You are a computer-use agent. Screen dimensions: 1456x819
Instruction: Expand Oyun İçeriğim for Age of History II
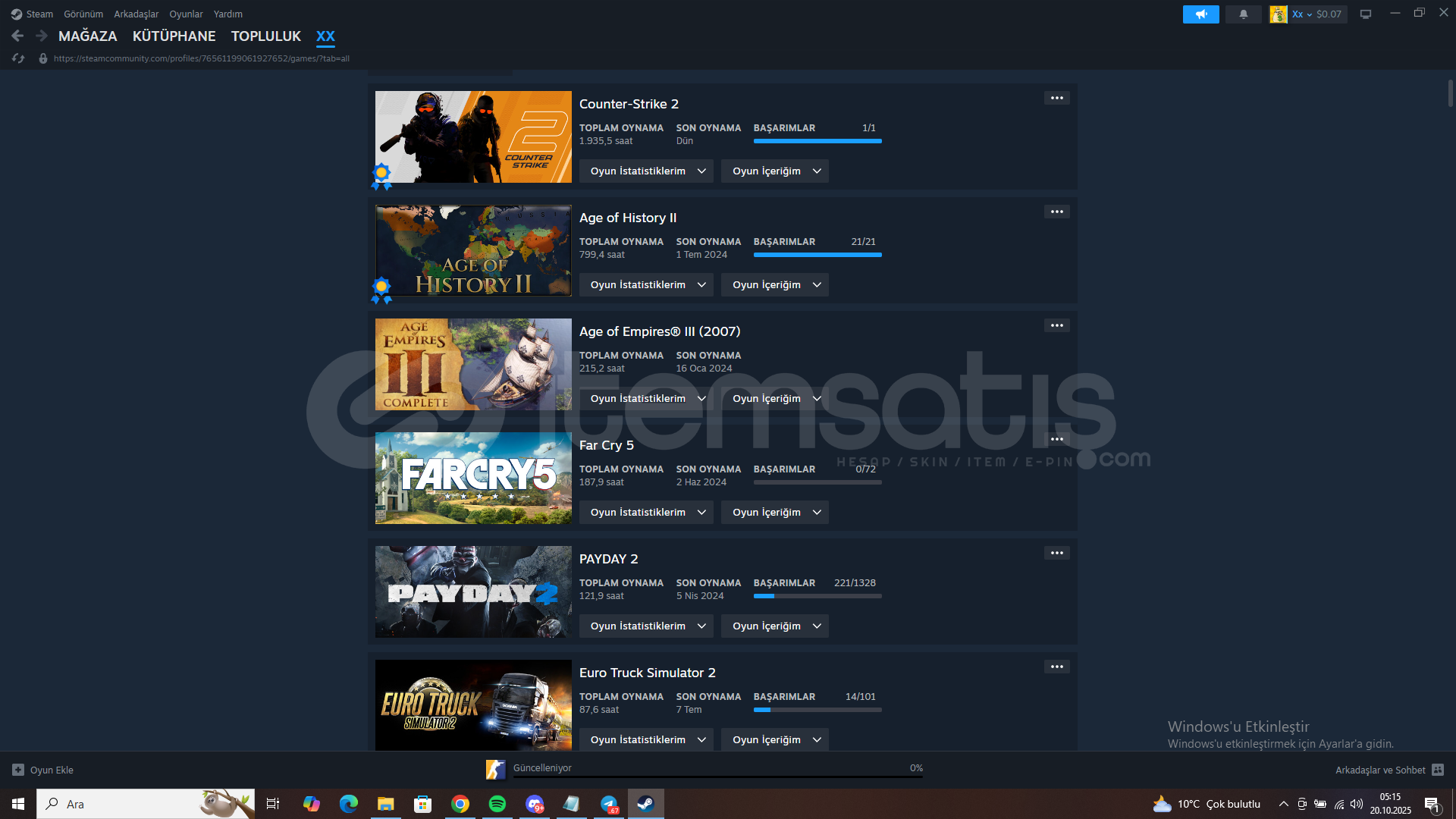click(774, 285)
